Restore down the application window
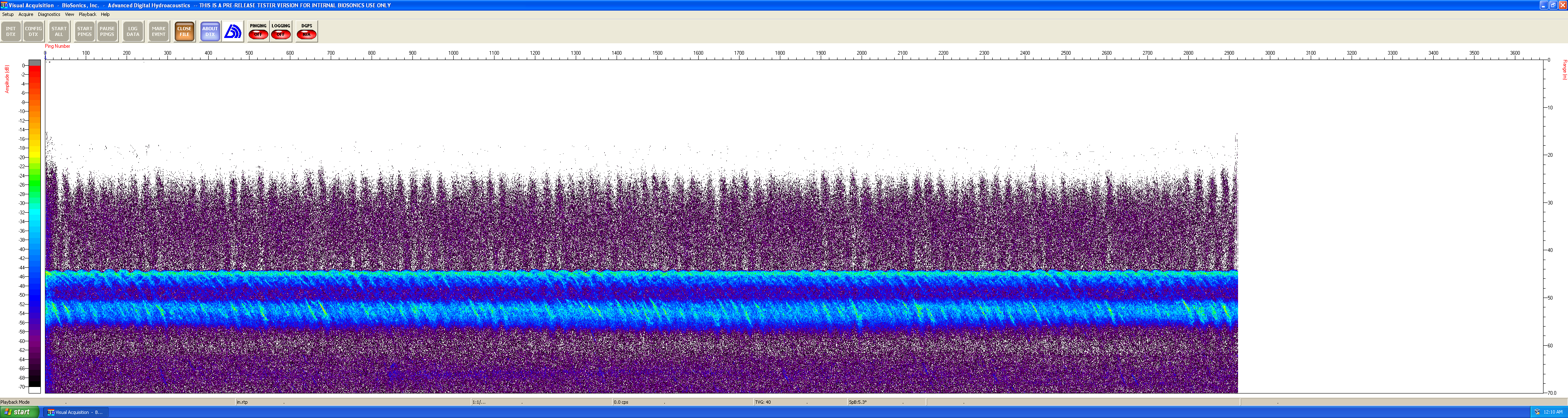 click(1553, 5)
